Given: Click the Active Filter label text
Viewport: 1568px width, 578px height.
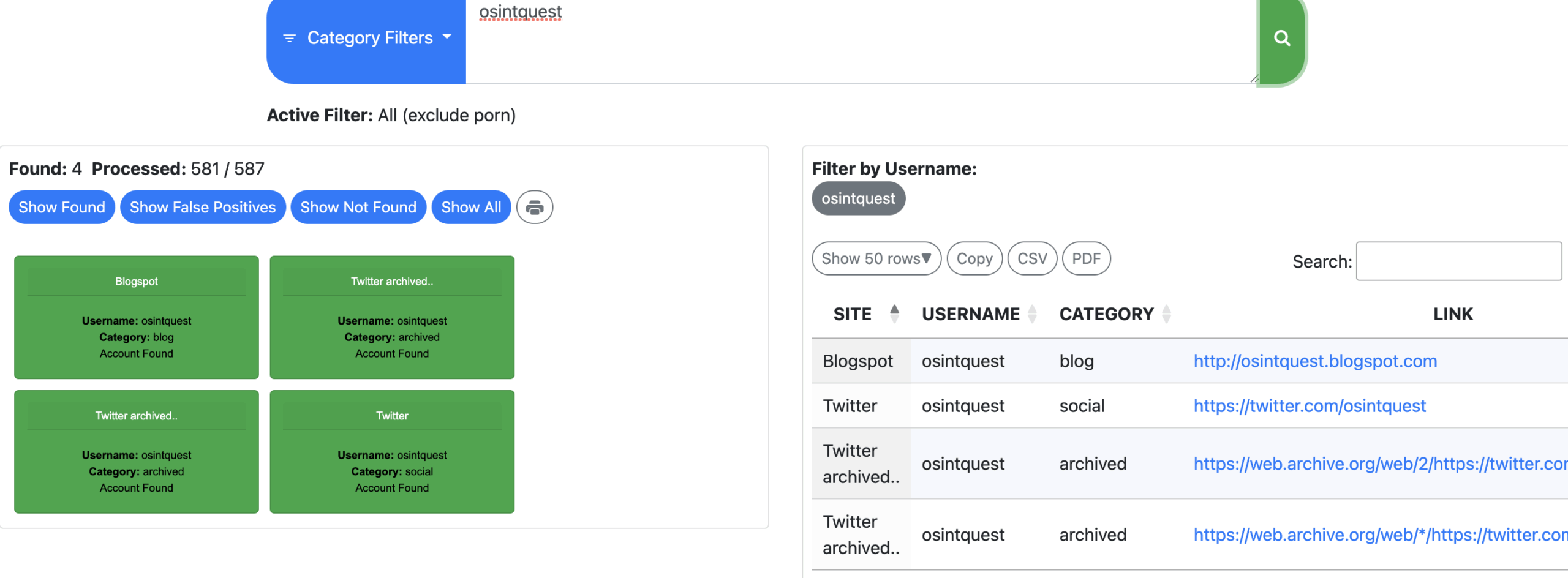Looking at the screenshot, I should click(320, 116).
